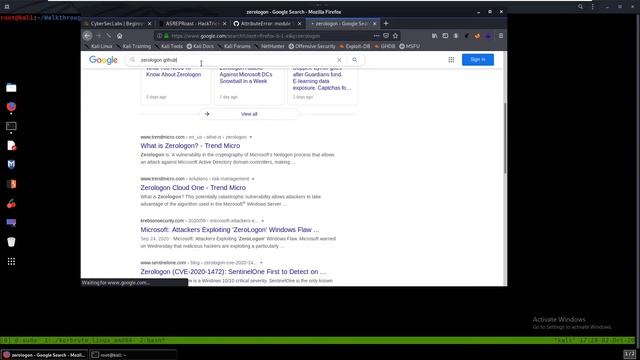Screen dimensions: 640x360
Task: Click top-right system search icon
Action: click(580, 7)
